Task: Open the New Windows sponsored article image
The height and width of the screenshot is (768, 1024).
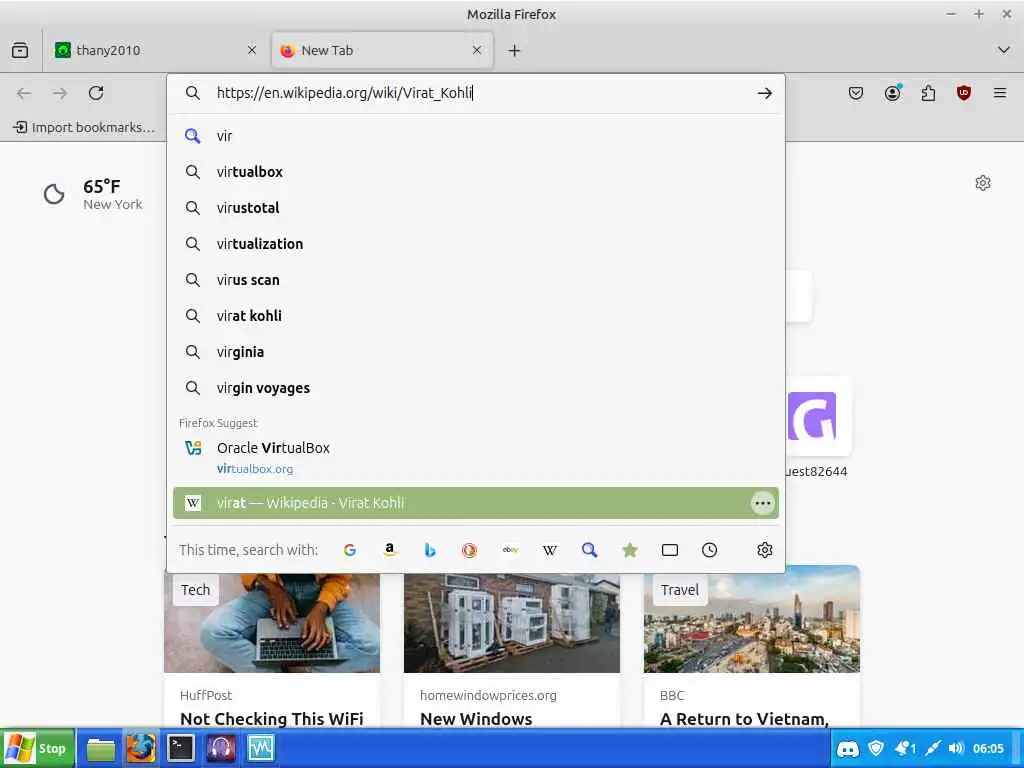Action: coord(512,623)
